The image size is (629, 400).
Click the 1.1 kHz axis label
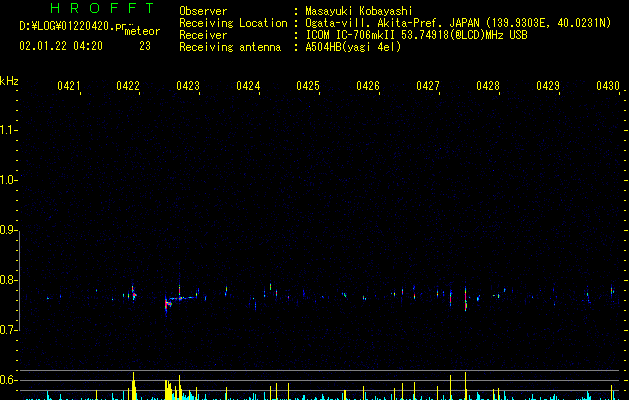coord(8,130)
